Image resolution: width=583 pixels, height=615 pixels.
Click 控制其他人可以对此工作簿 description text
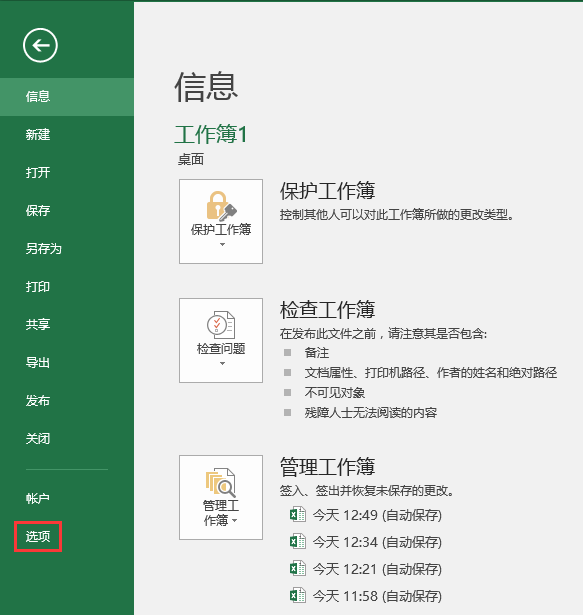pyautogui.click(x=397, y=215)
